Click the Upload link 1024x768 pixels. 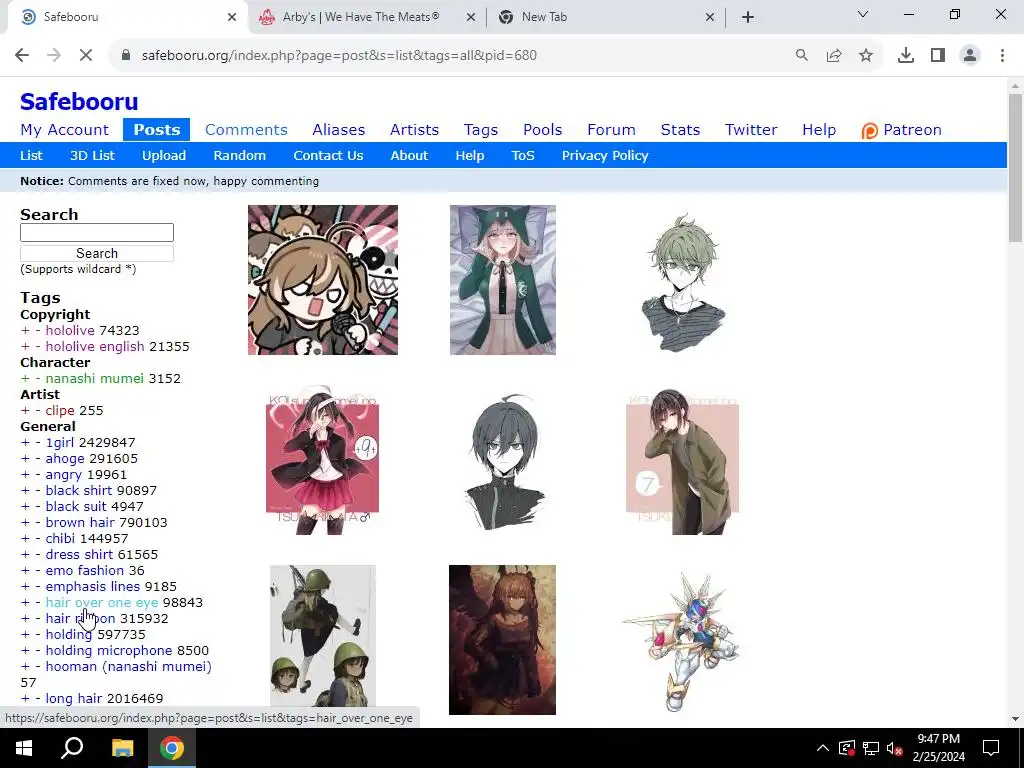pyautogui.click(x=164, y=155)
